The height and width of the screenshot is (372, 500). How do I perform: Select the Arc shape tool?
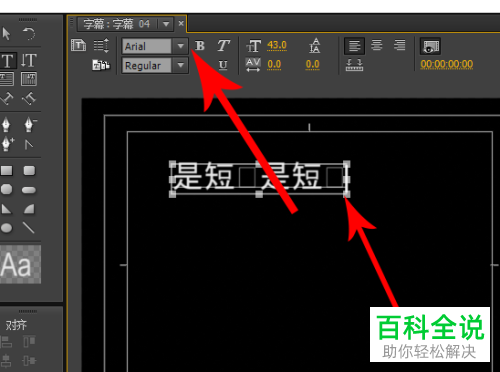coord(29,209)
